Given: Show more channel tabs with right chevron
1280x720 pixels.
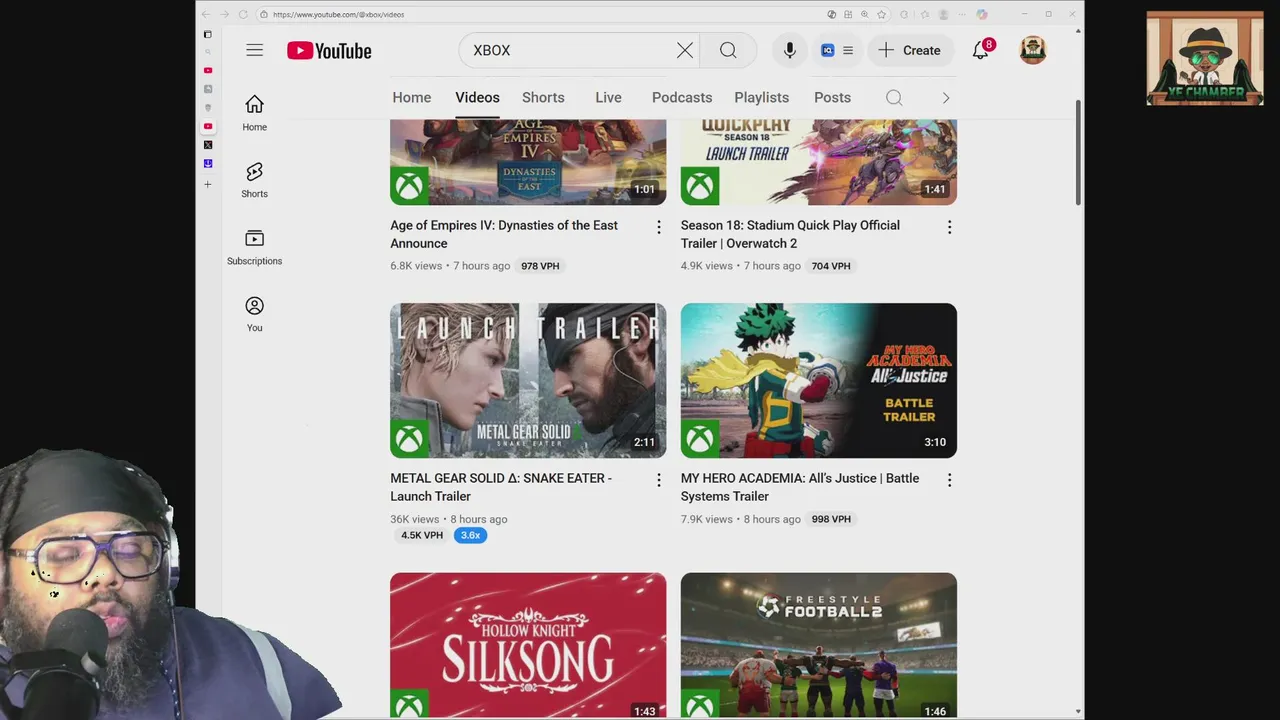Looking at the screenshot, I should (x=945, y=97).
